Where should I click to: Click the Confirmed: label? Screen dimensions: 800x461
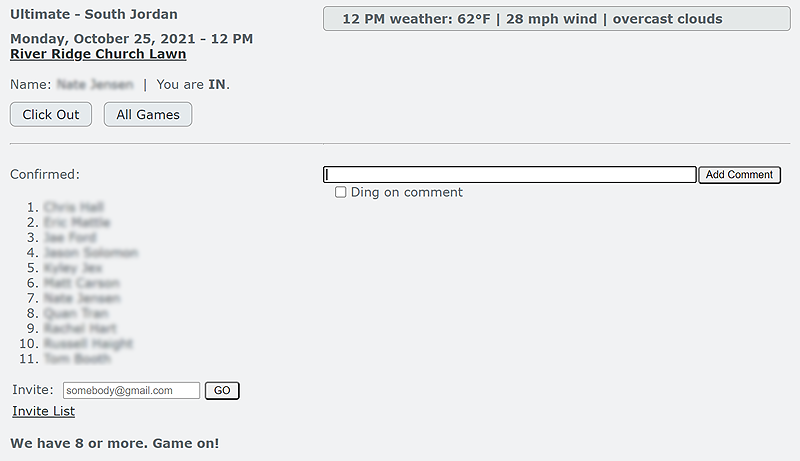(44, 174)
